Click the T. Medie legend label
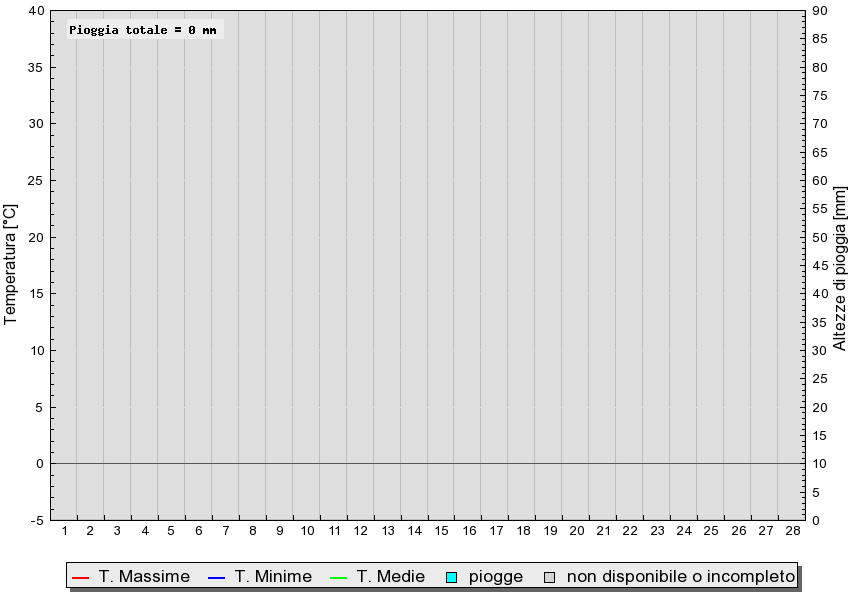865x600 pixels. pyautogui.click(x=390, y=577)
